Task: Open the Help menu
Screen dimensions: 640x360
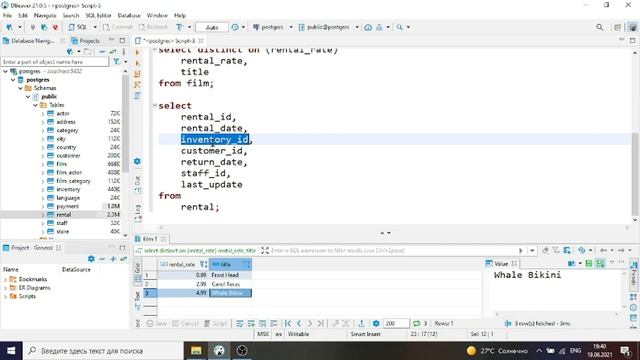Action: point(180,16)
